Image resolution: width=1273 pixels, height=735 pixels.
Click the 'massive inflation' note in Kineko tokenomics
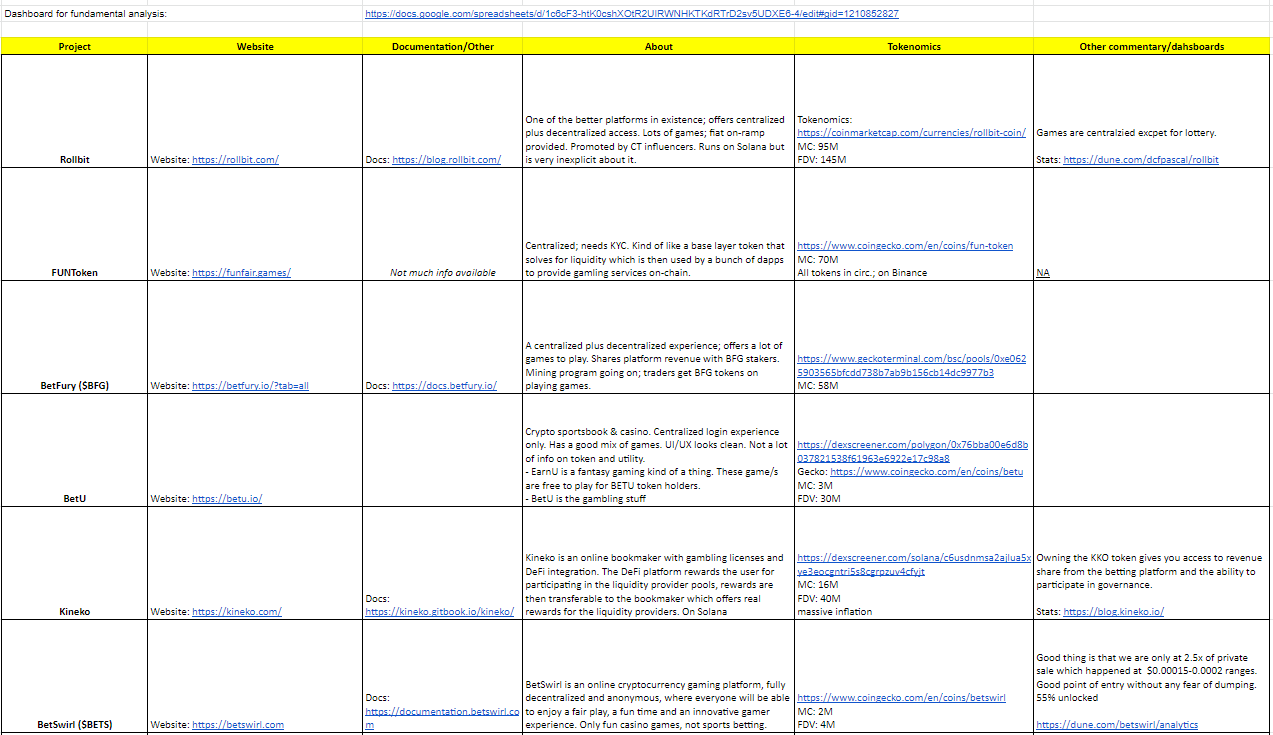pyautogui.click(x=834, y=612)
